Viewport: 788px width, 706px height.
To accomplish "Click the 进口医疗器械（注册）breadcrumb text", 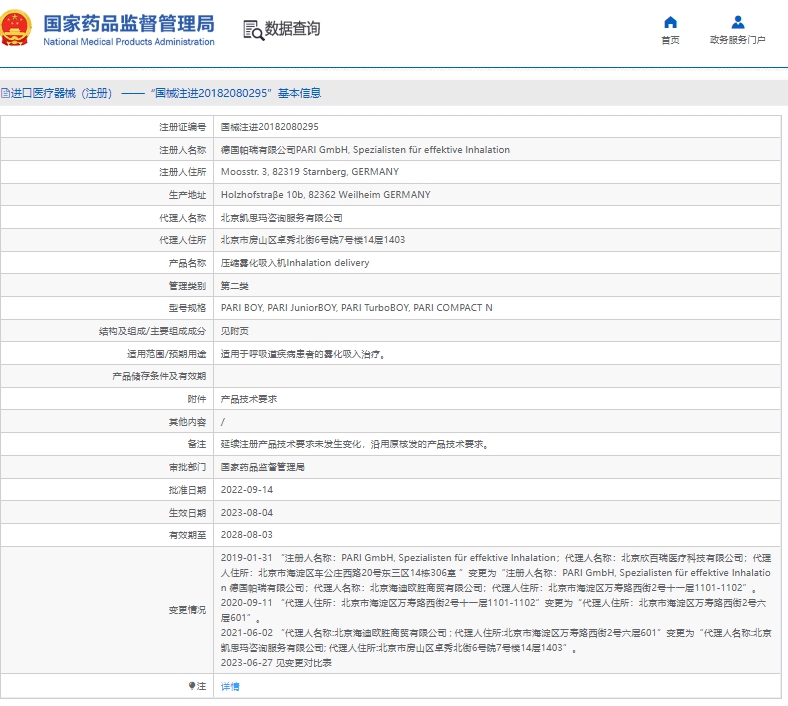I will point(61,93).
